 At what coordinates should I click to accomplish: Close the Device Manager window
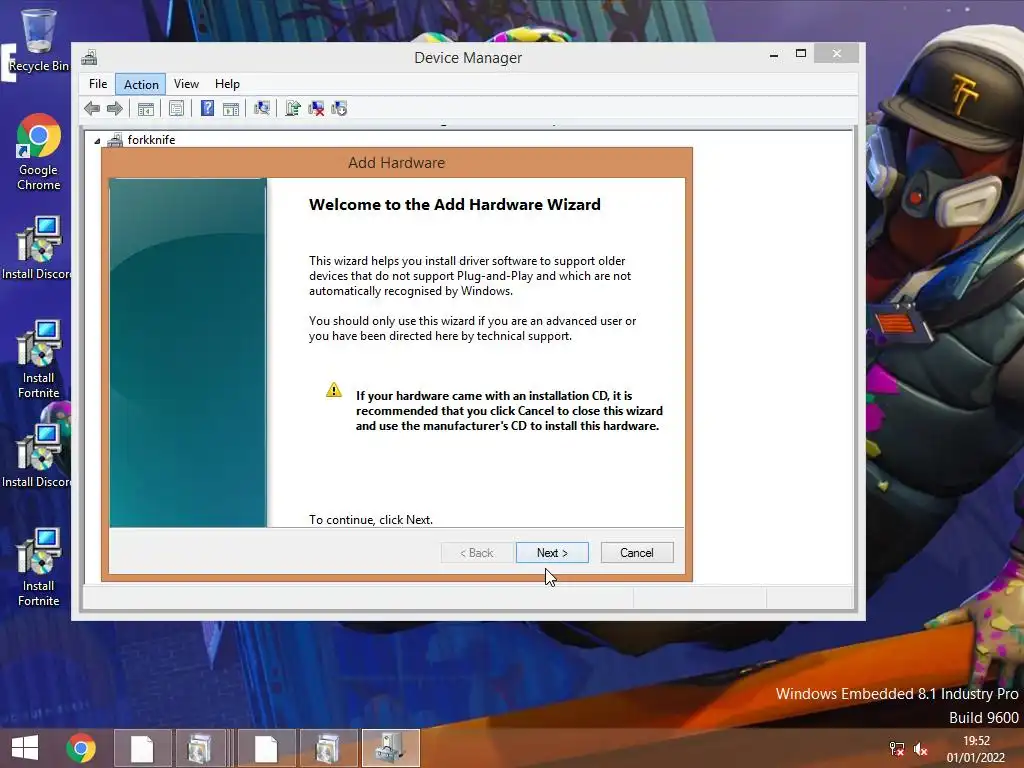837,54
